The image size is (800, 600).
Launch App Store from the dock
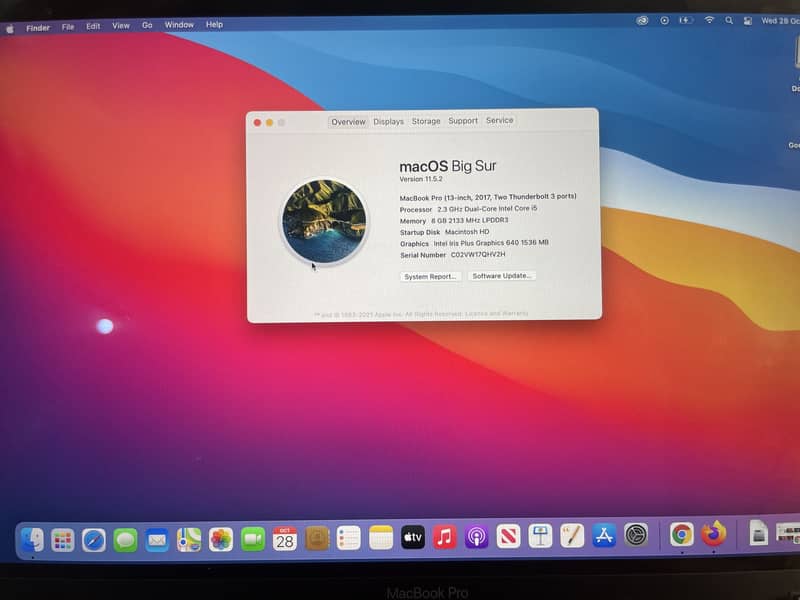pos(604,535)
